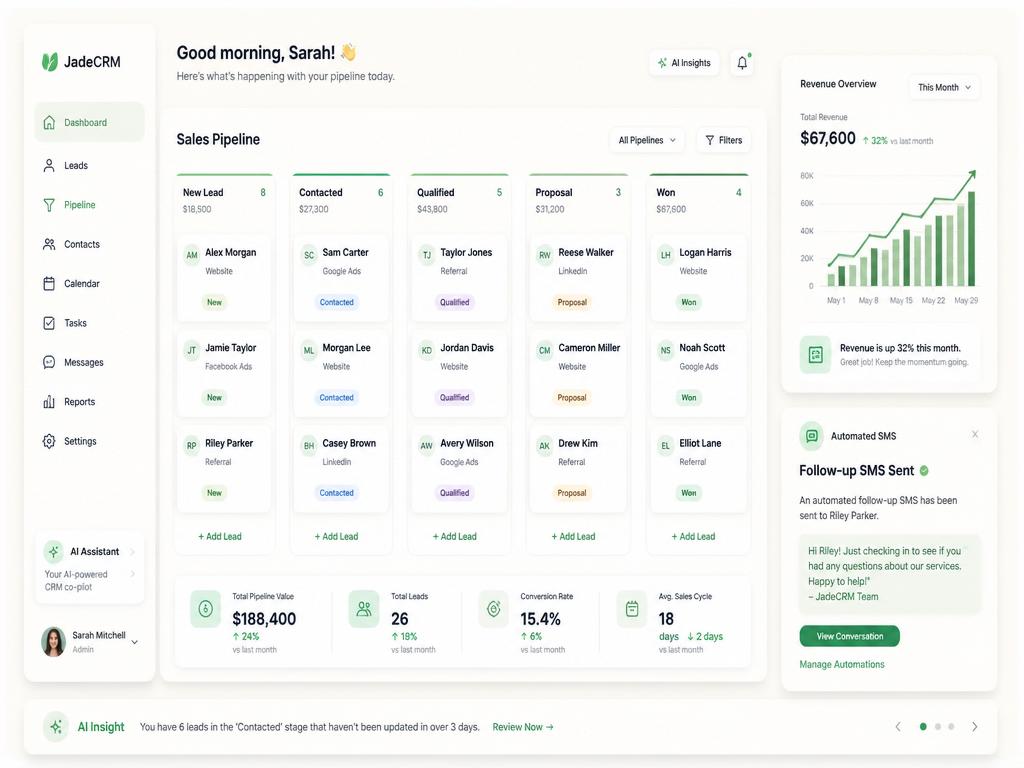
Task: Click the Contacted tag on Morgan Lee
Action: pos(336,398)
